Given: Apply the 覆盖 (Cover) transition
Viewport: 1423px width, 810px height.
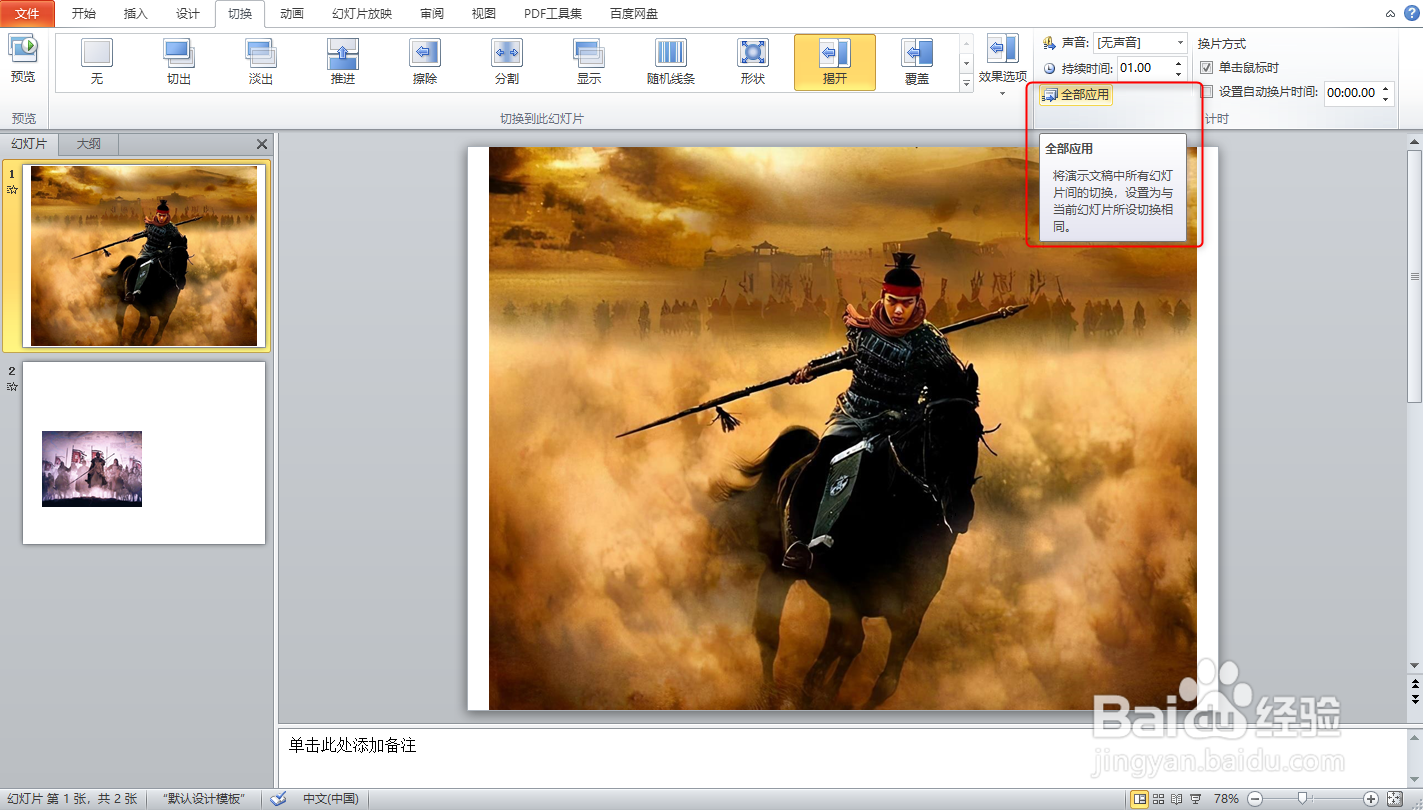Looking at the screenshot, I should (x=917, y=62).
